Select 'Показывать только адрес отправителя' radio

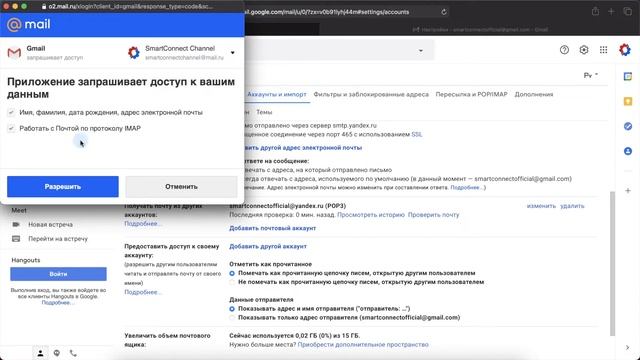coord(232,318)
